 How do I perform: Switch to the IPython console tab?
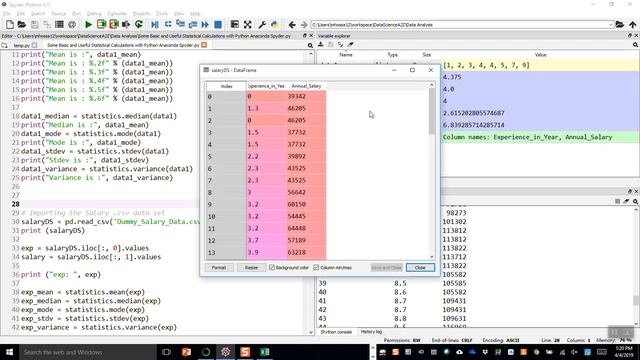pyautogui.click(x=336, y=332)
